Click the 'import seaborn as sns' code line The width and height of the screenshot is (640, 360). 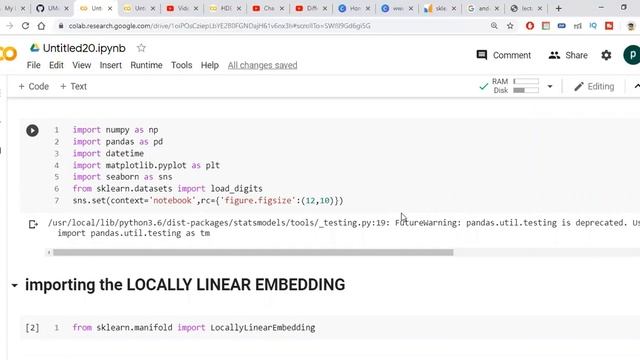click(x=122, y=177)
